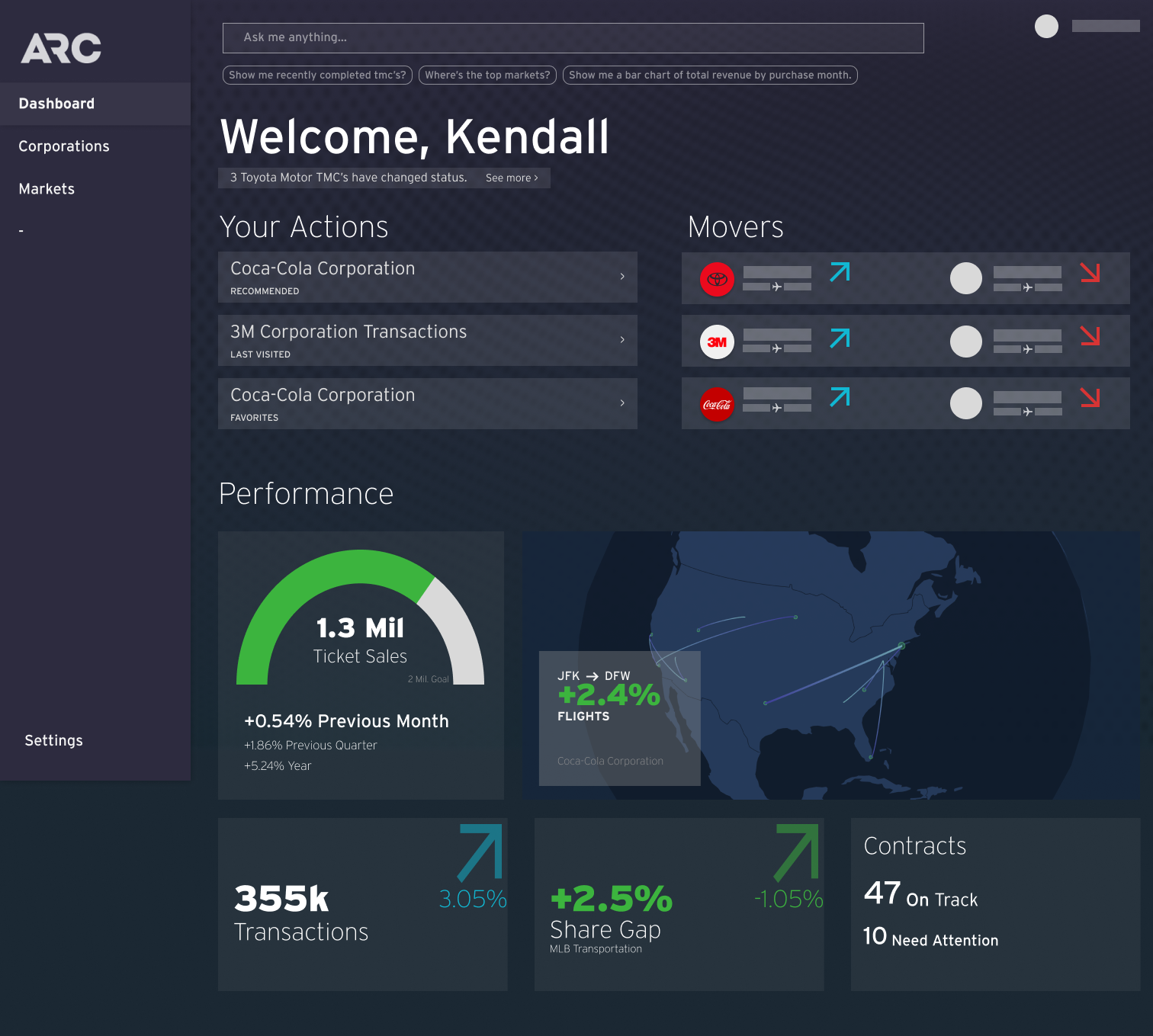1153x1036 pixels.
Task: Open the 355k Transactions tile
Action: [x=362, y=904]
